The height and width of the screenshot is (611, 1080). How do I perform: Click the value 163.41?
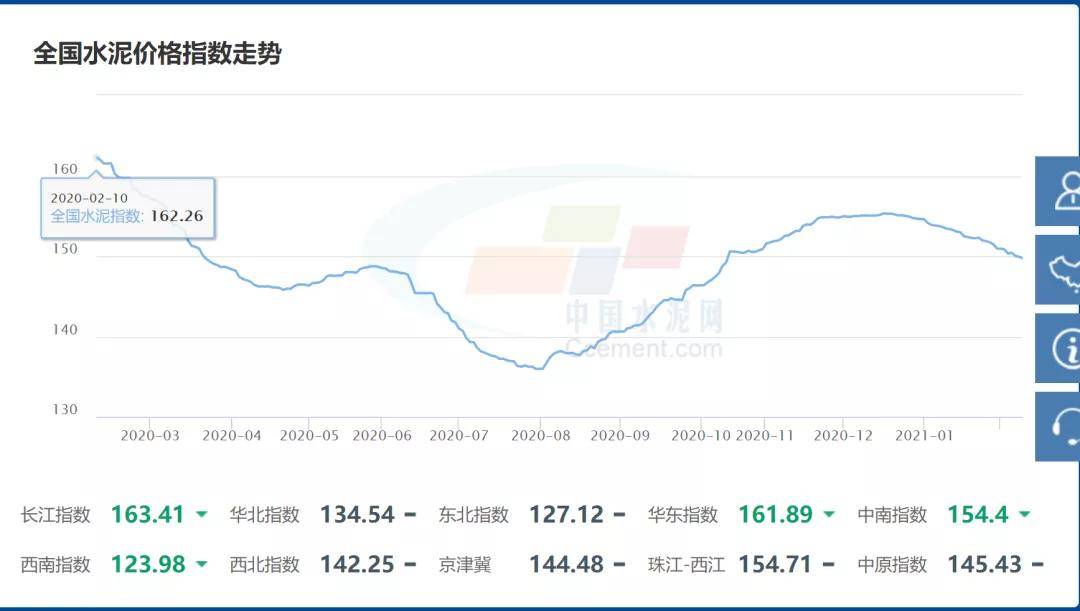coord(147,515)
